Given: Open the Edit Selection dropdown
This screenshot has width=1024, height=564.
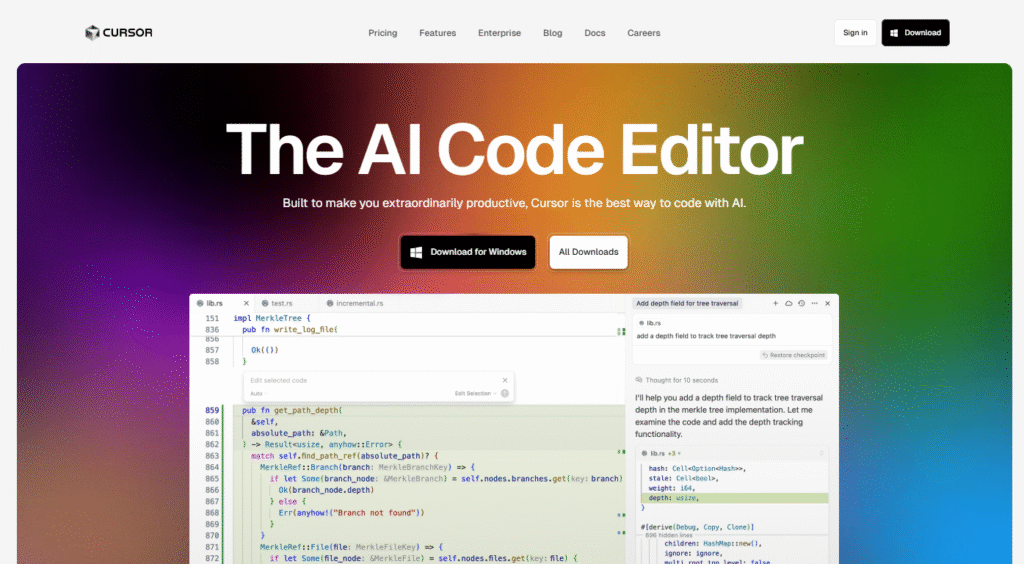Looking at the screenshot, I should tap(475, 394).
